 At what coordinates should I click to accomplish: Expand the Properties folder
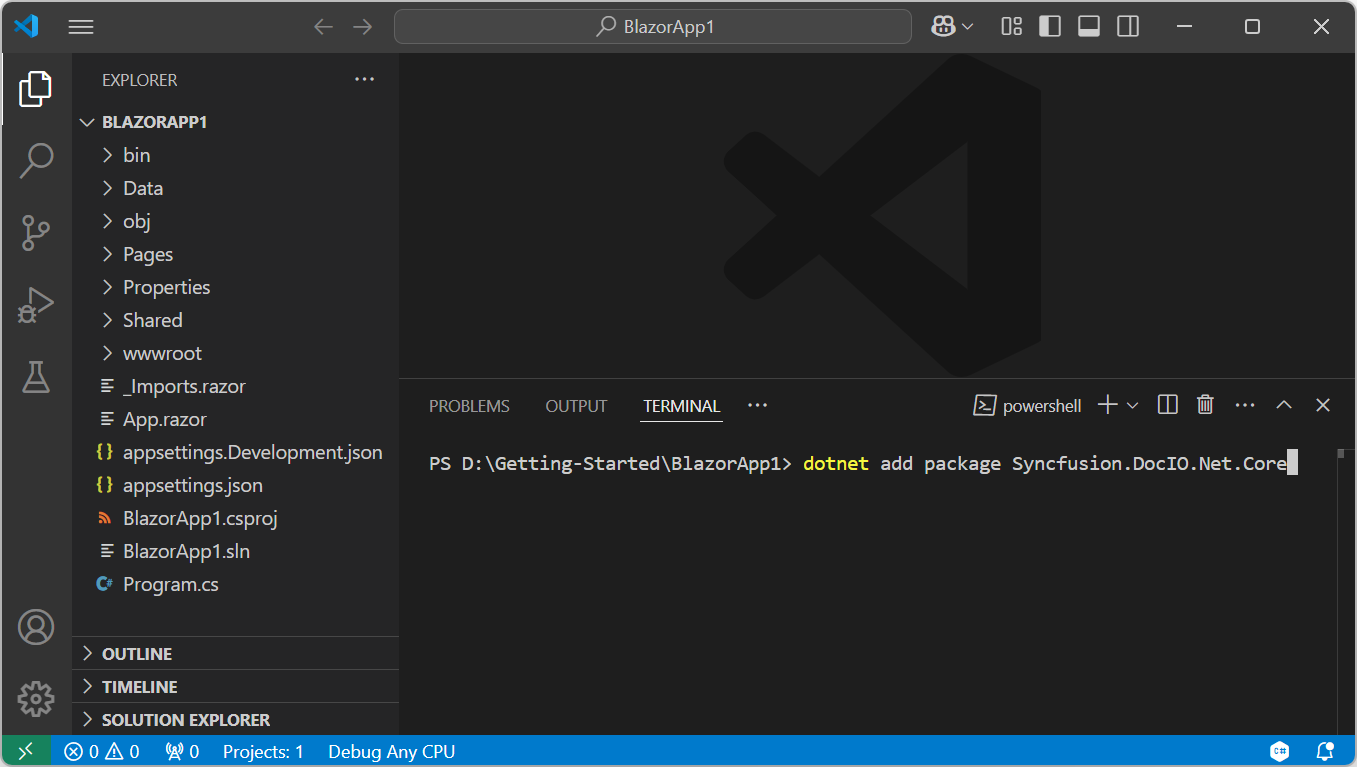(235, 287)
